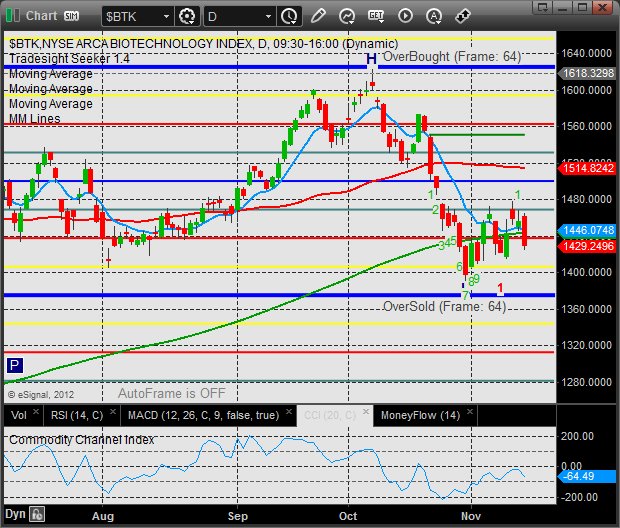This screenshot has height=528, width=620.
Task: Click the link symbol icon
Action: click(463, 16)
